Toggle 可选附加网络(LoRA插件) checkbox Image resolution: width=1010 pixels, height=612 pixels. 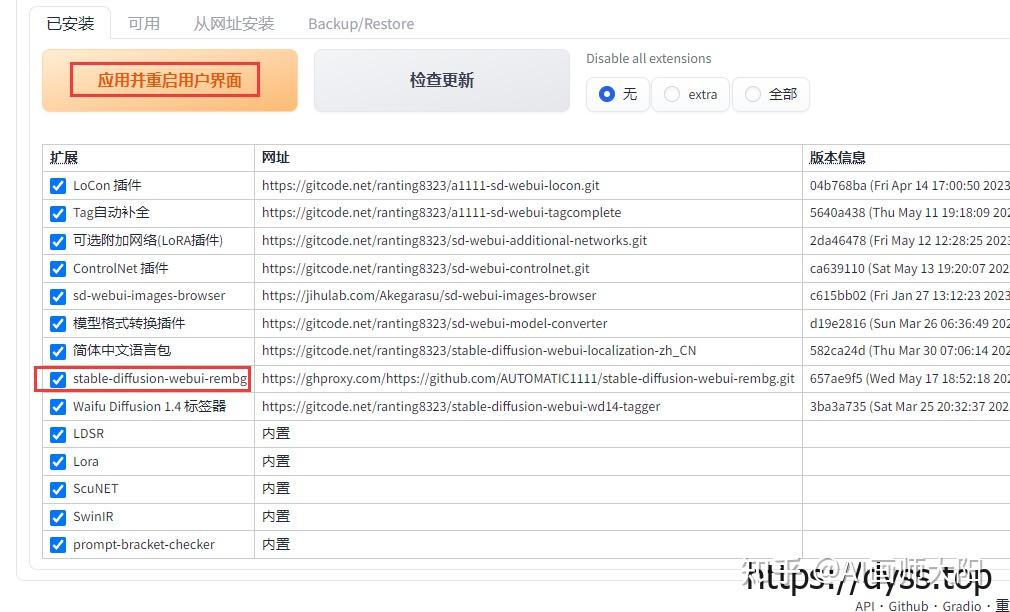(58, 241)
